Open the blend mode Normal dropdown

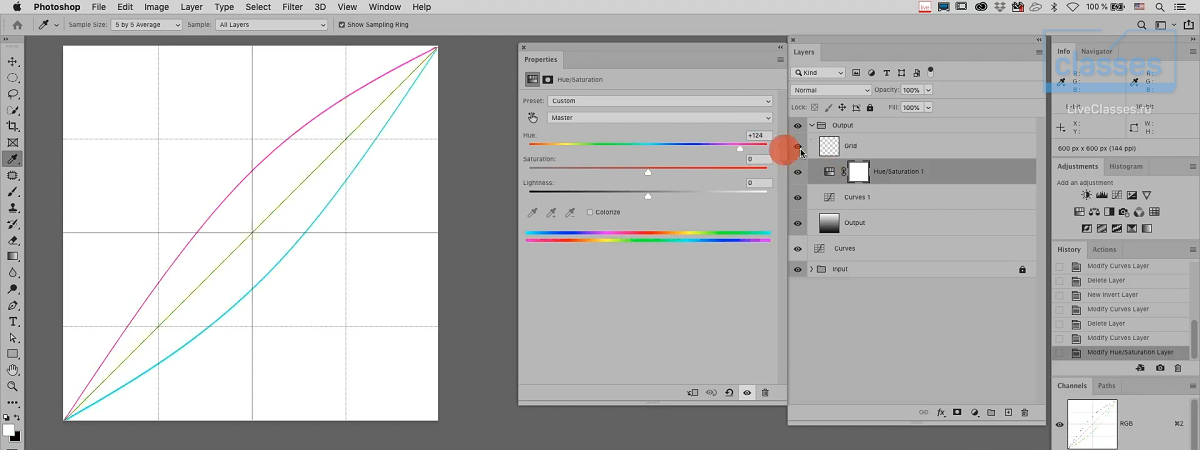coord(831,90)
